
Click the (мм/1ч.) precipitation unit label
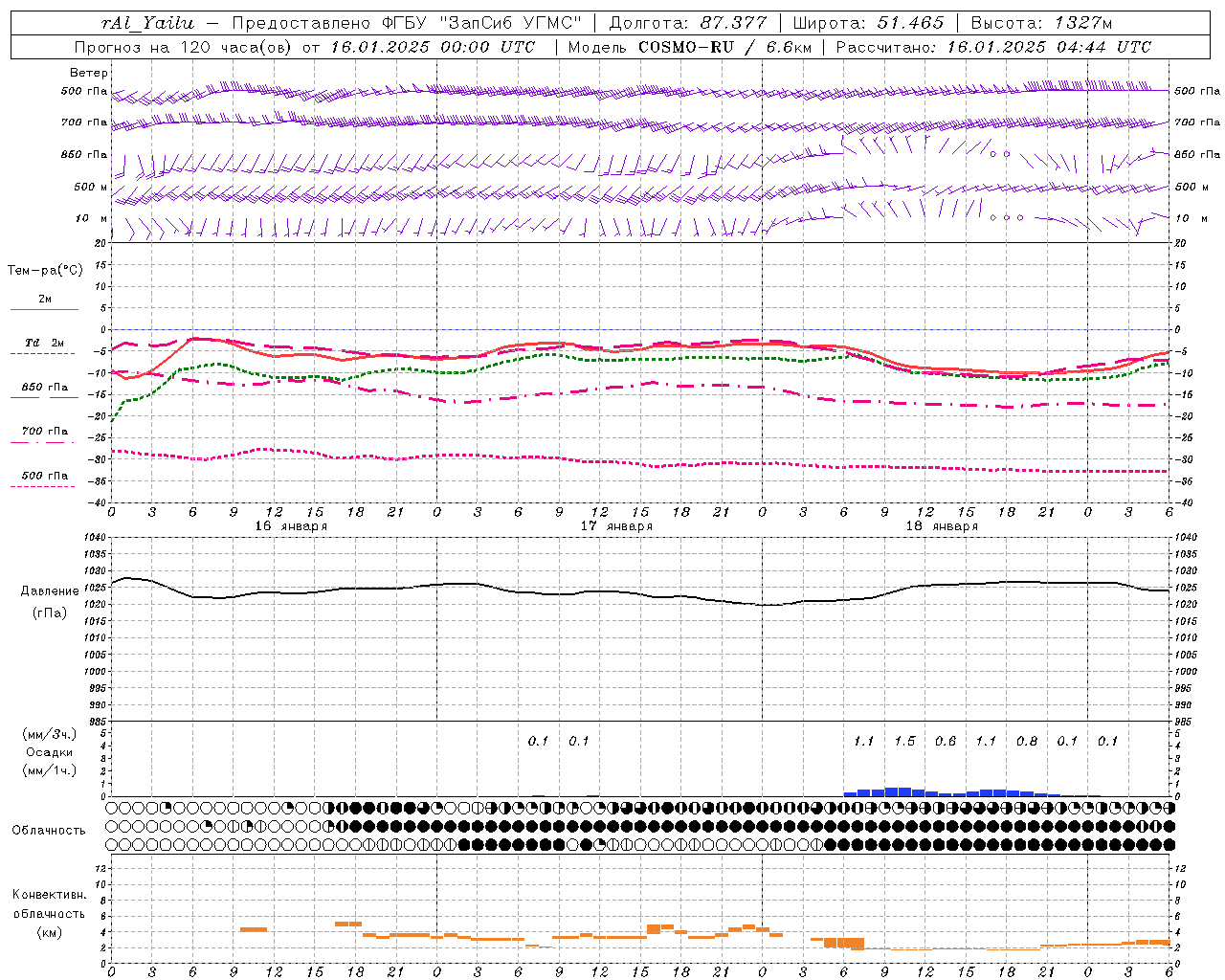point(50,770)
